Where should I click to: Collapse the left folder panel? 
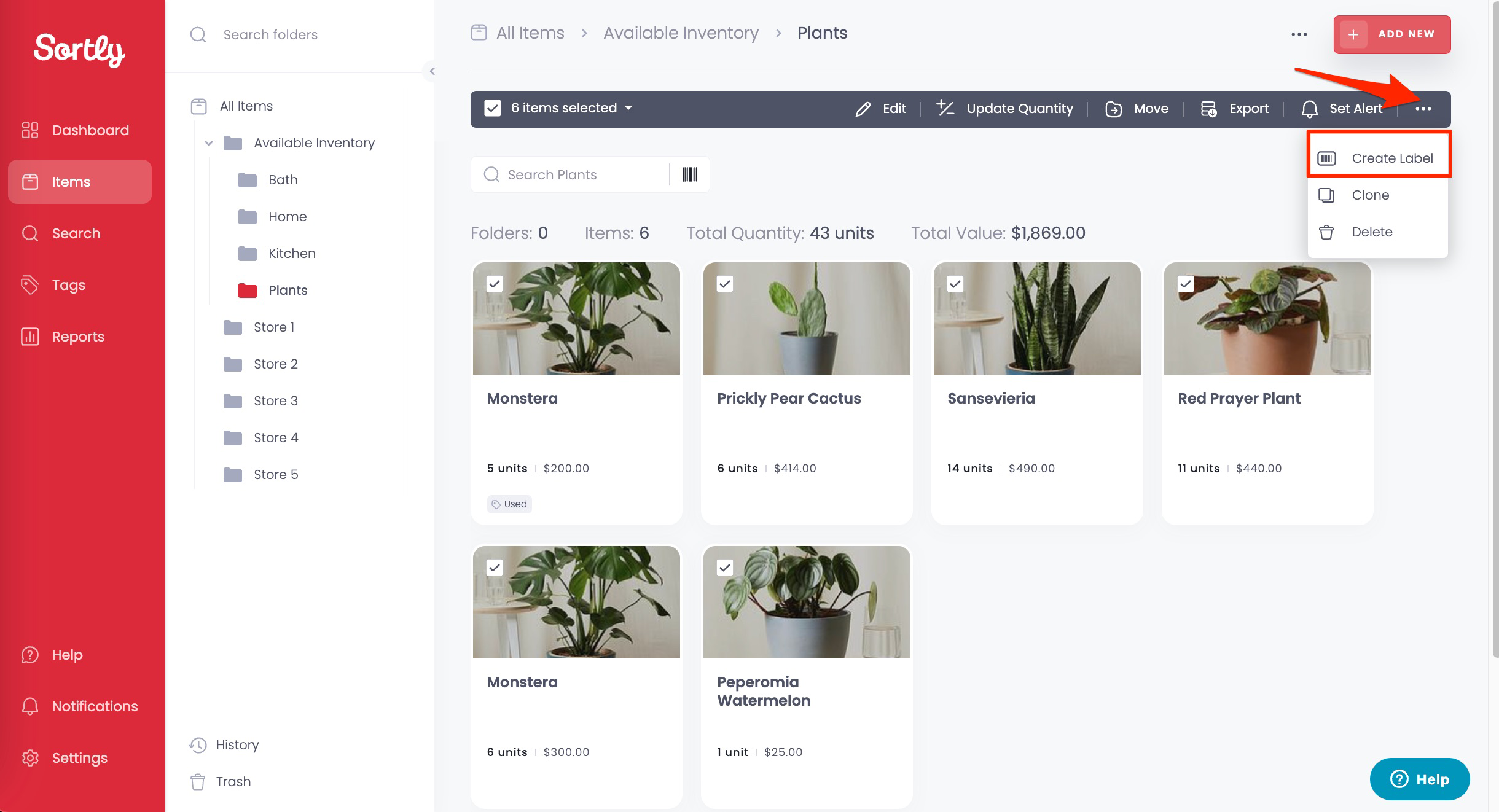pos(432,71)
